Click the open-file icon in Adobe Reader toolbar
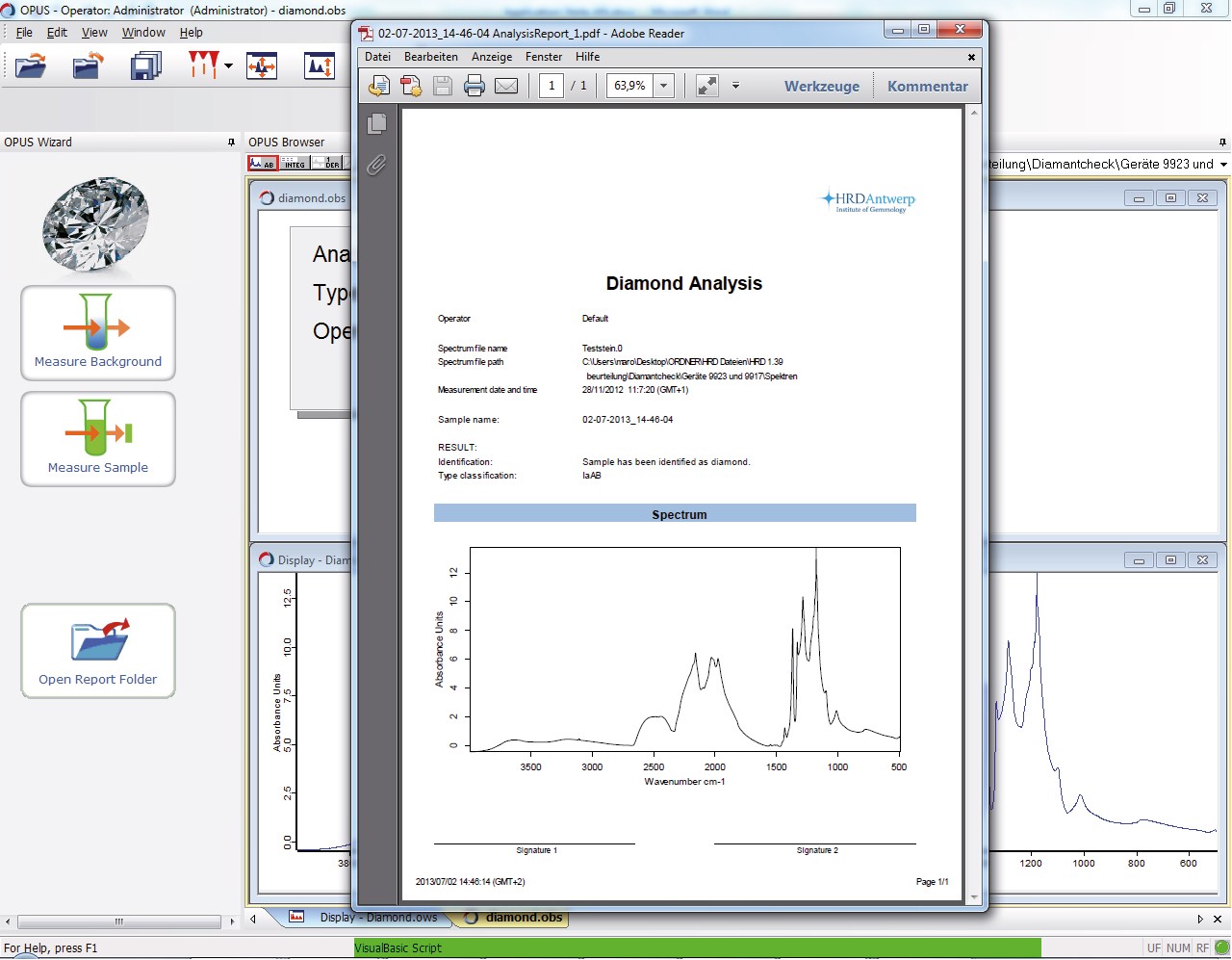This screenshot has width=1232, height=960. tap(379, 86)
